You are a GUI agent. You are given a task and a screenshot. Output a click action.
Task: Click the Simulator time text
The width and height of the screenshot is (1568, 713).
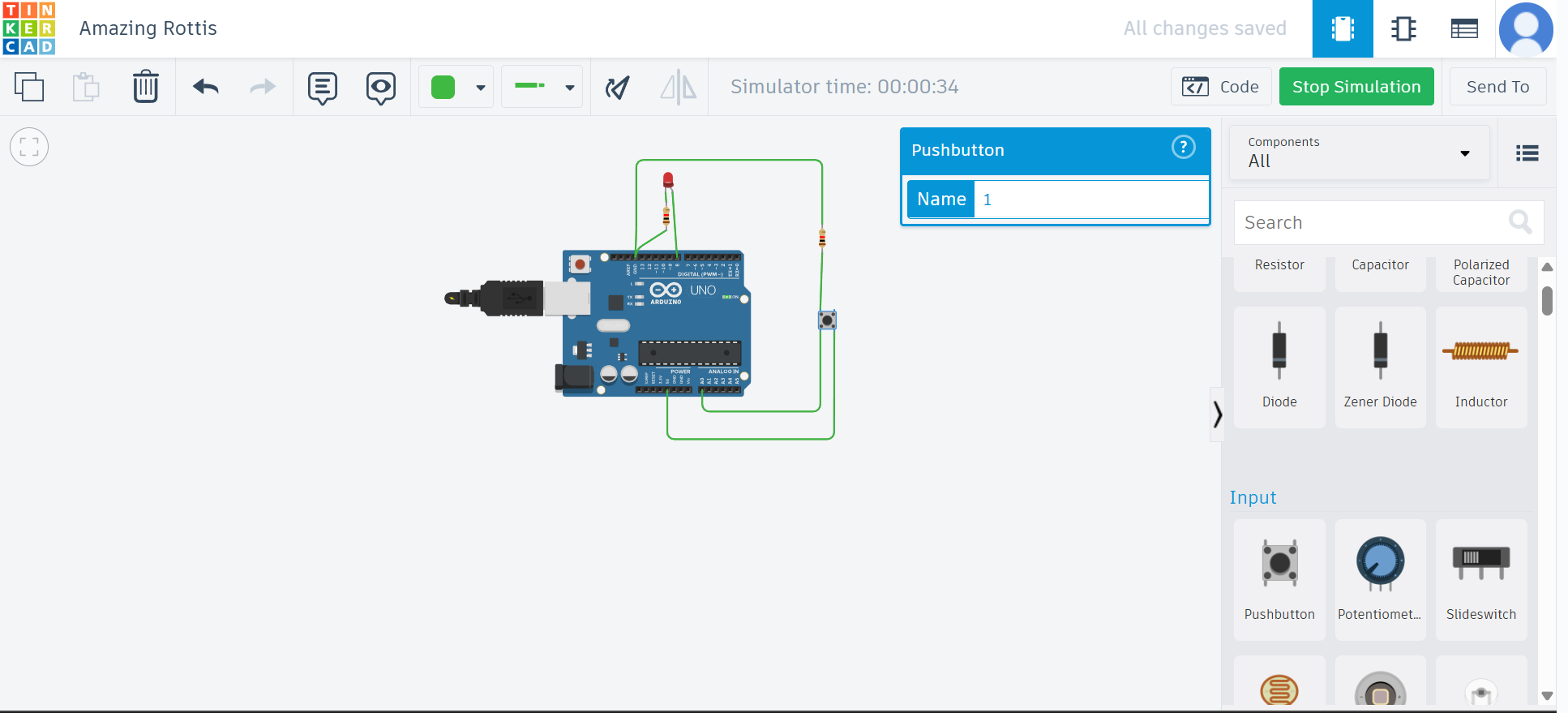(x=844, y=87)
